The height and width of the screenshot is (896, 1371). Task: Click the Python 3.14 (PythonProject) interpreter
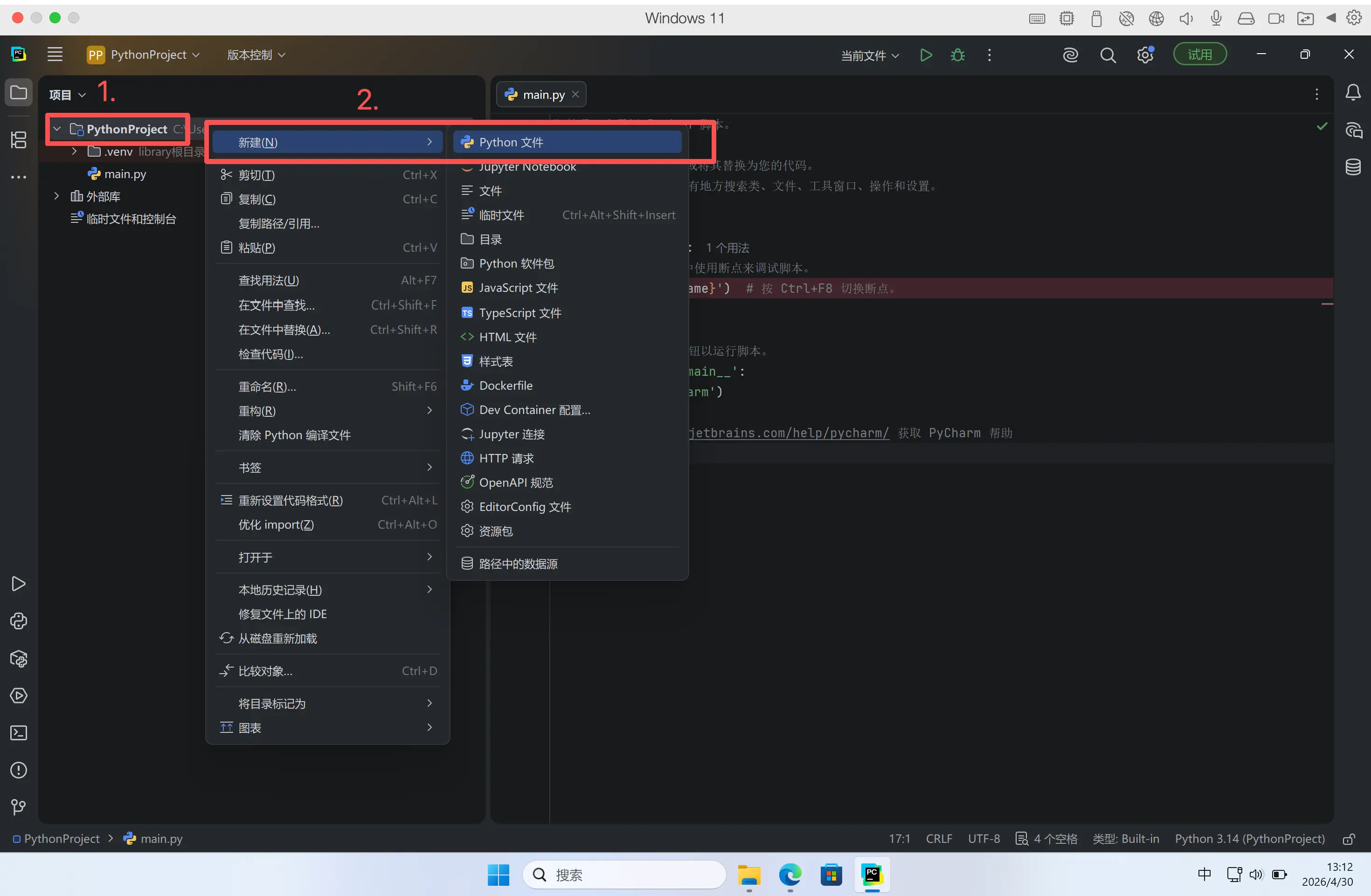[1249, 839]
